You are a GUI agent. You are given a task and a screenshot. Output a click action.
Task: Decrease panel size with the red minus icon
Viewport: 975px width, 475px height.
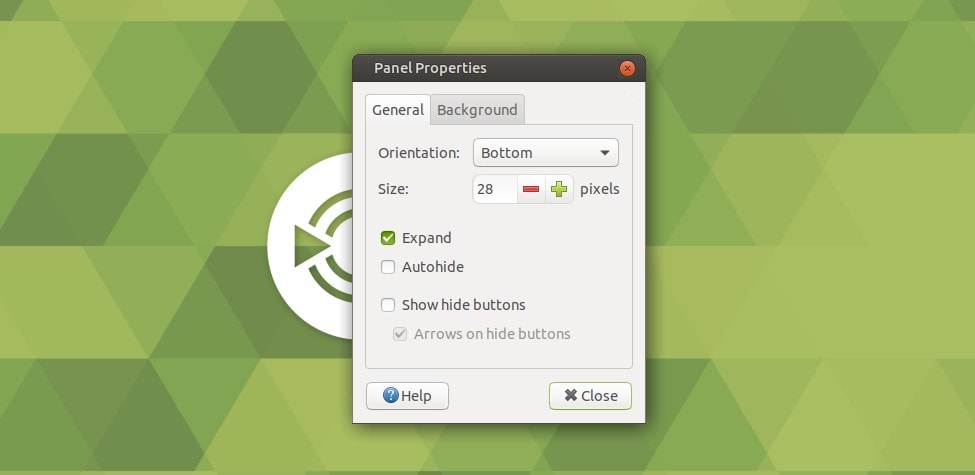(531, 189)
